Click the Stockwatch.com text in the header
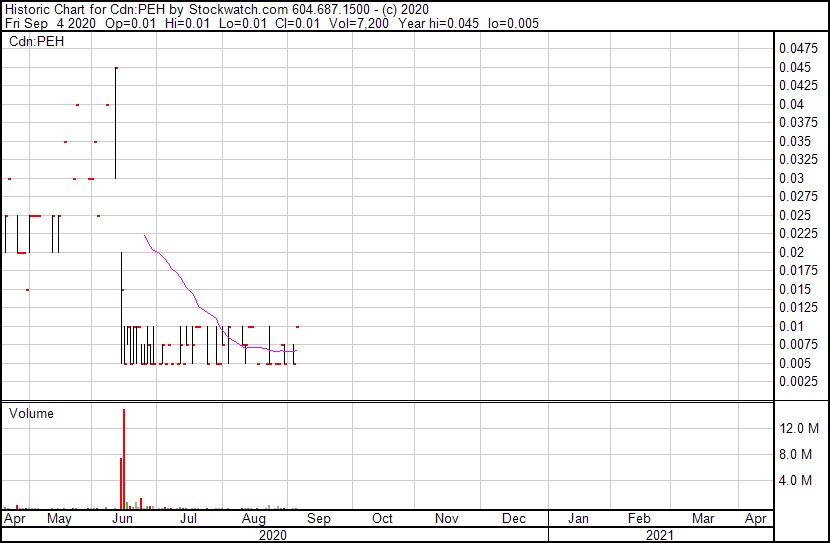 (x=238, y=9)
